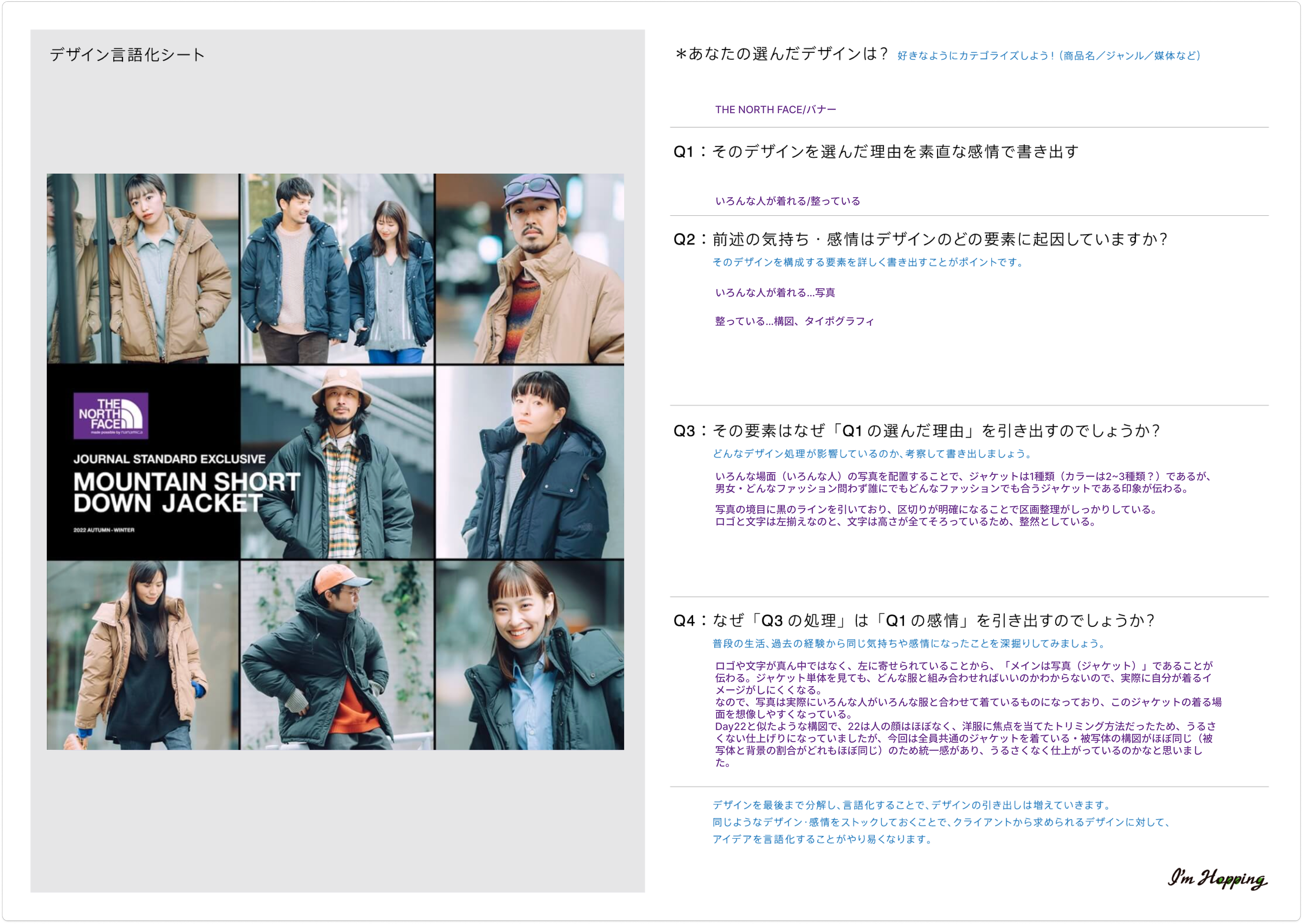This screenshot has width=1303, height=924.
Task: Select photo of smiling woman with bangs
Action: click(529, 655)
